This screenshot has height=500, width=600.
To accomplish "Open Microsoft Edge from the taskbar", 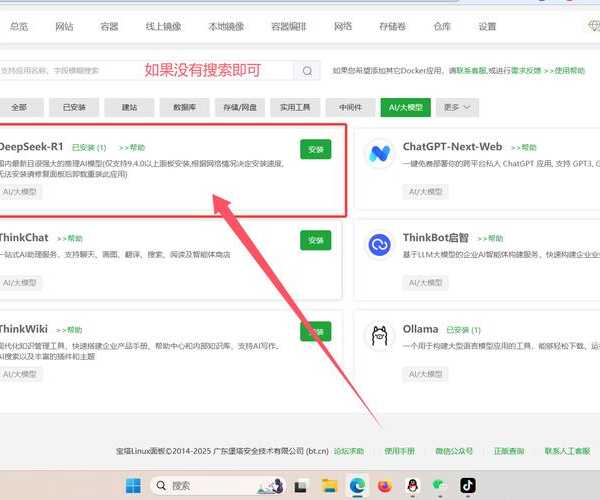I will [x=357, y=485].
